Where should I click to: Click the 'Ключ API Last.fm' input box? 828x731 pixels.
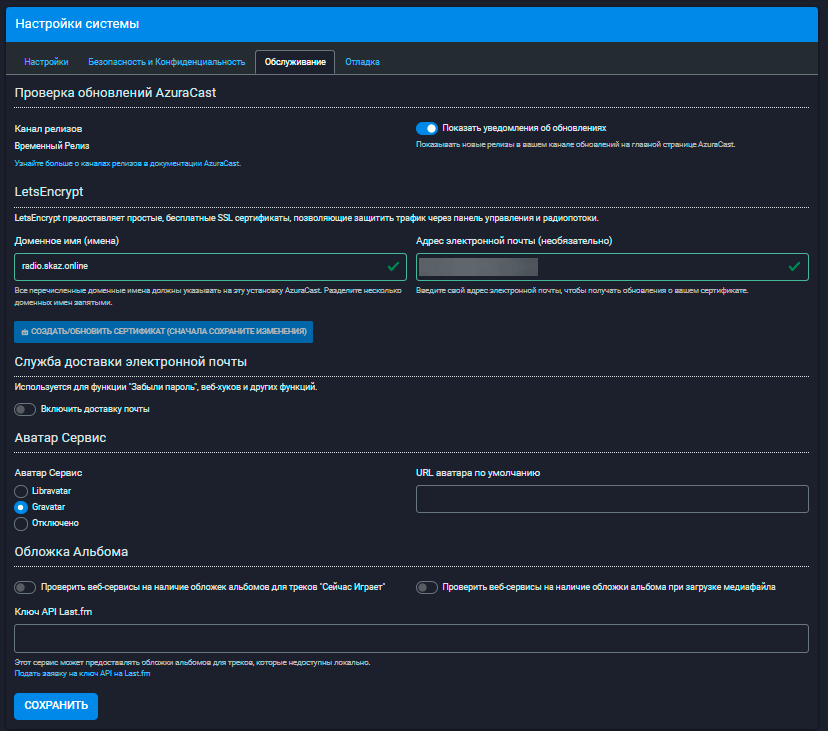click(411, 638)
